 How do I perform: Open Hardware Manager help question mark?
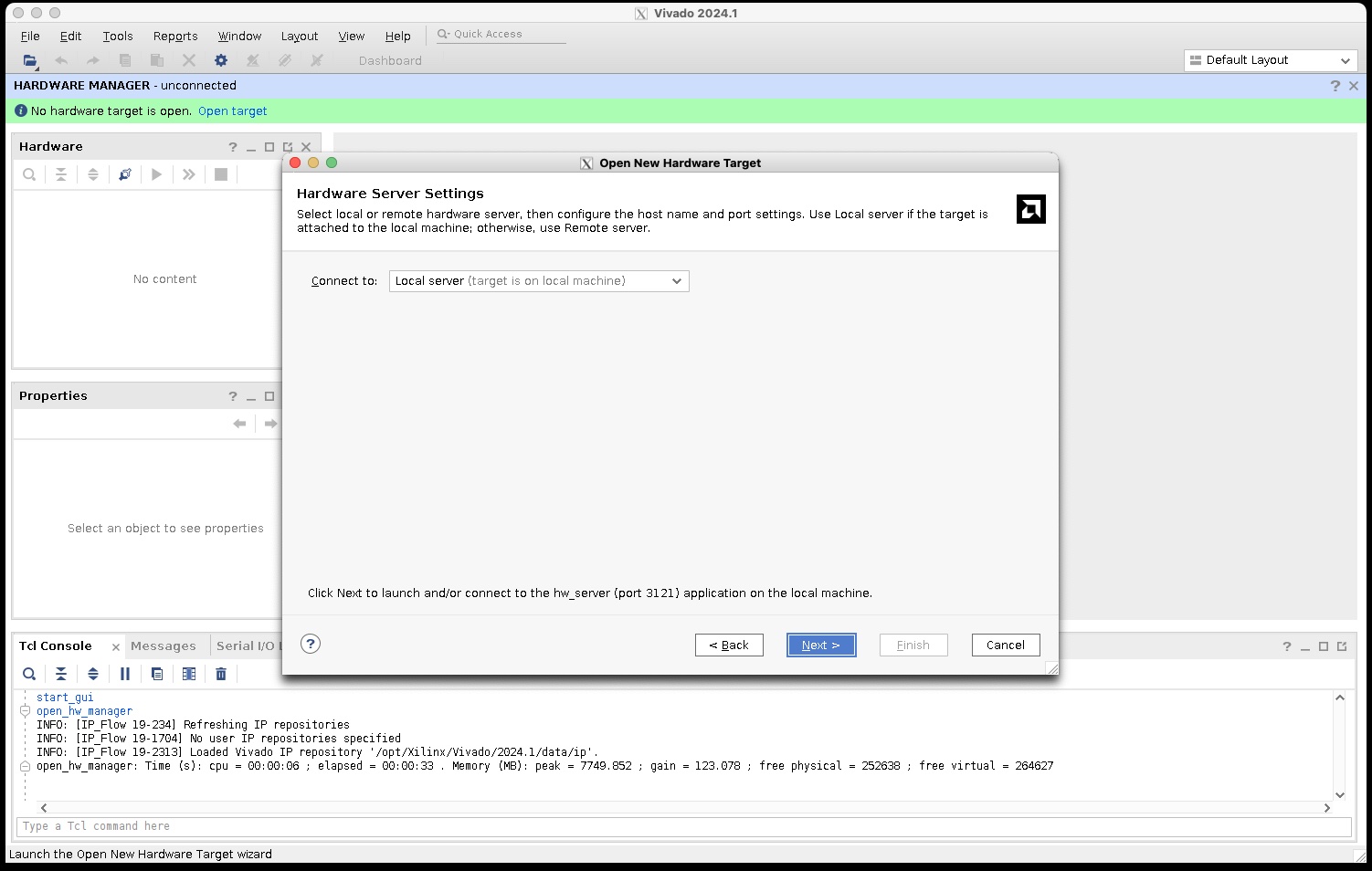coord(1335,86)
